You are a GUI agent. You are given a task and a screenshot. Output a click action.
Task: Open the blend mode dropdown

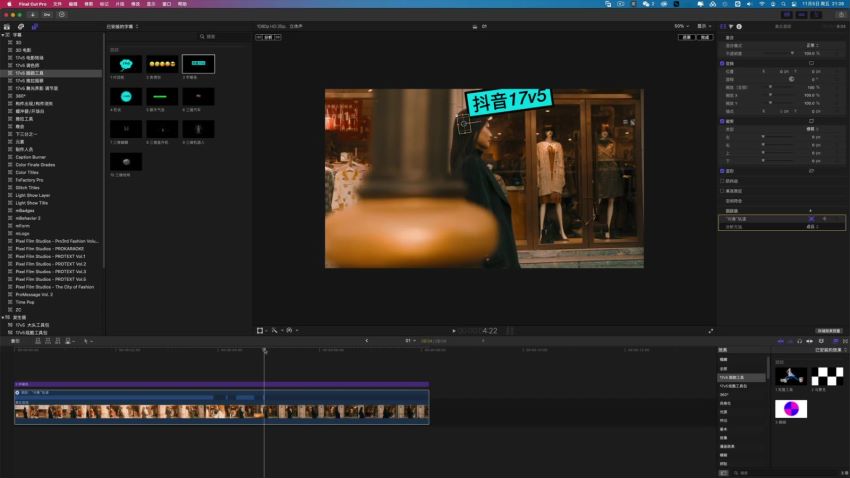click(812, 46)
